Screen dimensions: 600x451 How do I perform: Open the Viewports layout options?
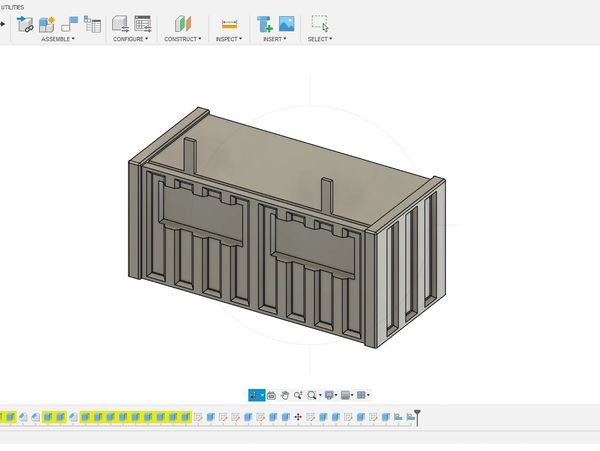(x=363, y=395)
